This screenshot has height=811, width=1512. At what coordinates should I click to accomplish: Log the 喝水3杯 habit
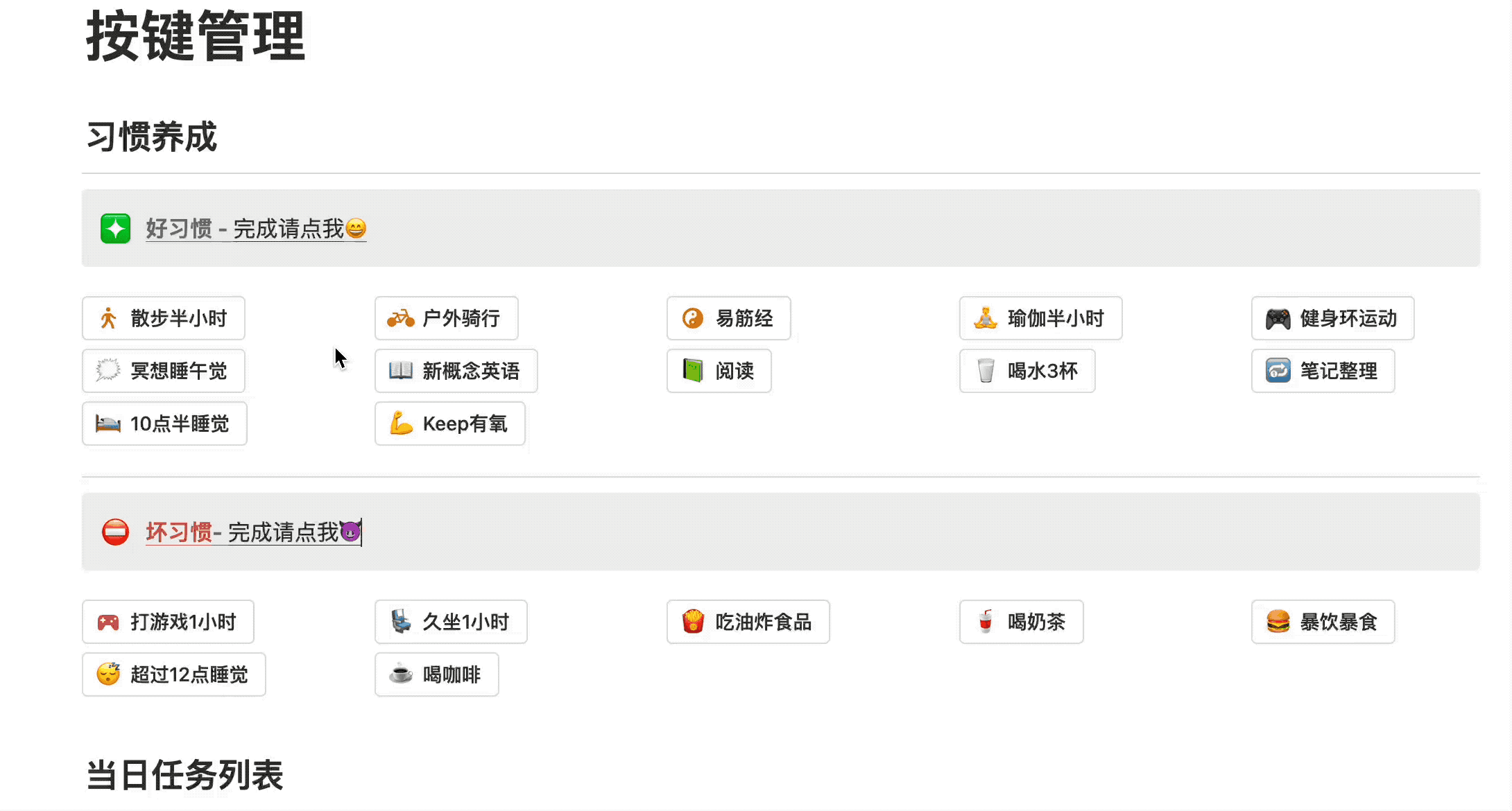tap(1027, 371)
